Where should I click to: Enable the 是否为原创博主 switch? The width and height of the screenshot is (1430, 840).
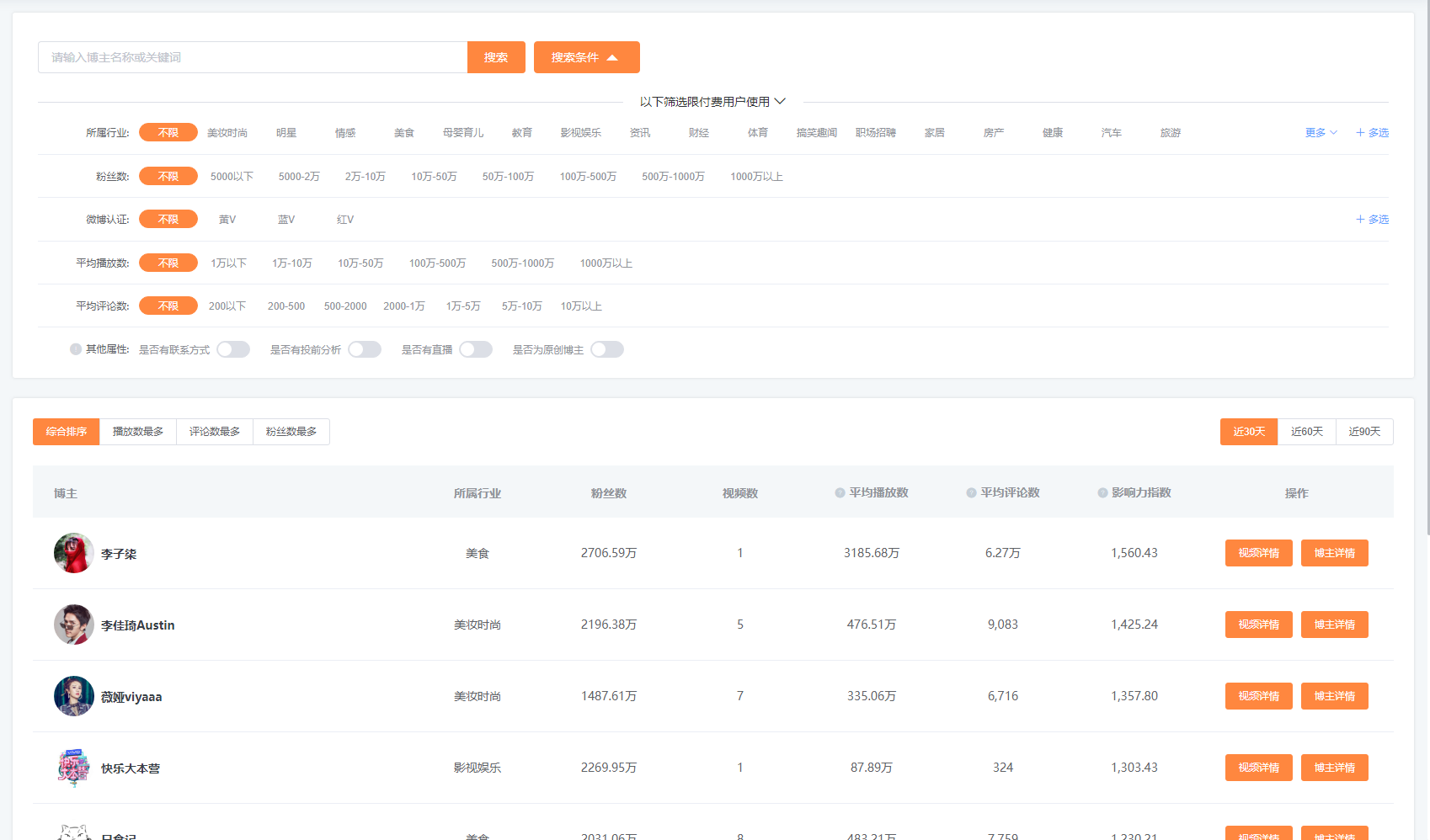[607, 349]
